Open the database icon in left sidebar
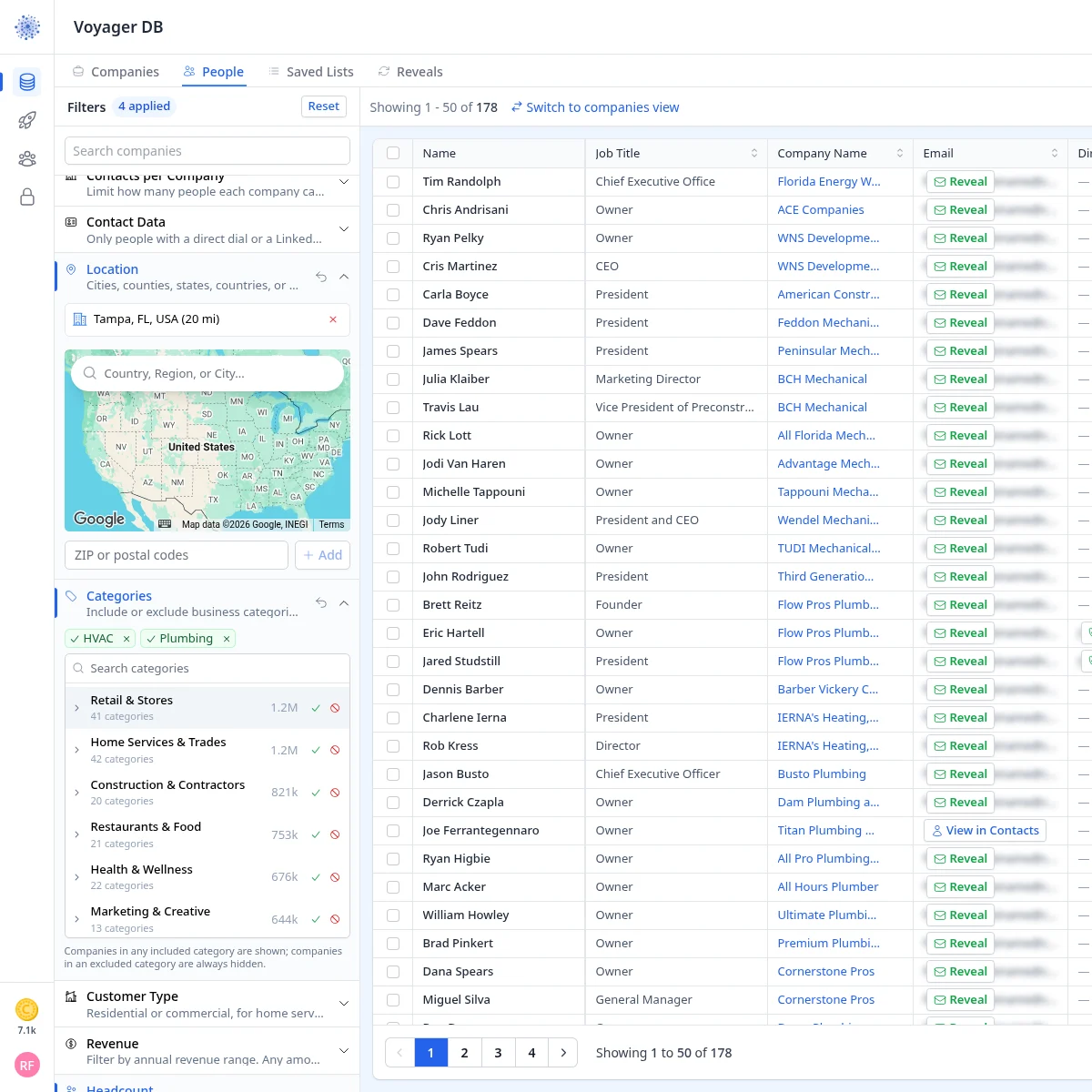This screenshot has height=1092, width=1092. click(x=27, y=82)
